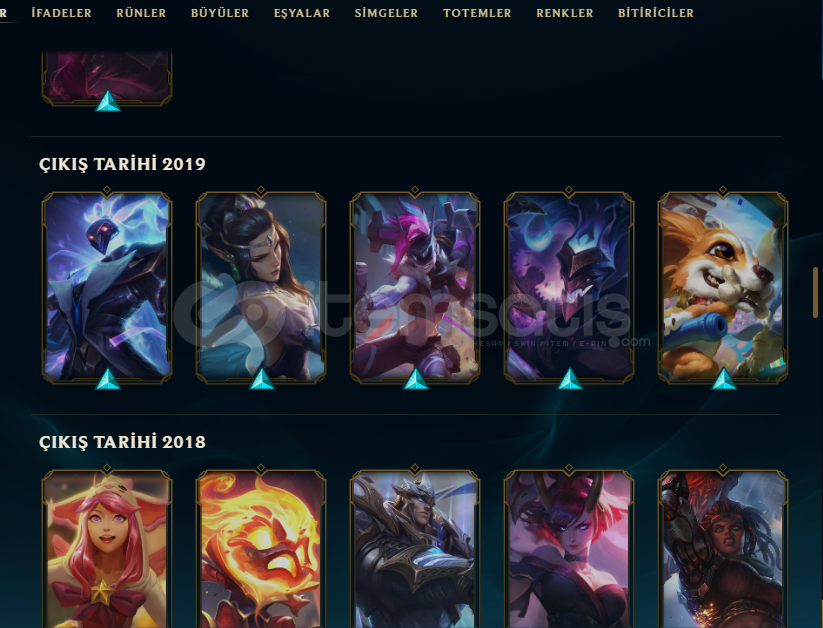Click the vertical scrollbar thumb on right

pyautogui.click(x=815, y=292)
